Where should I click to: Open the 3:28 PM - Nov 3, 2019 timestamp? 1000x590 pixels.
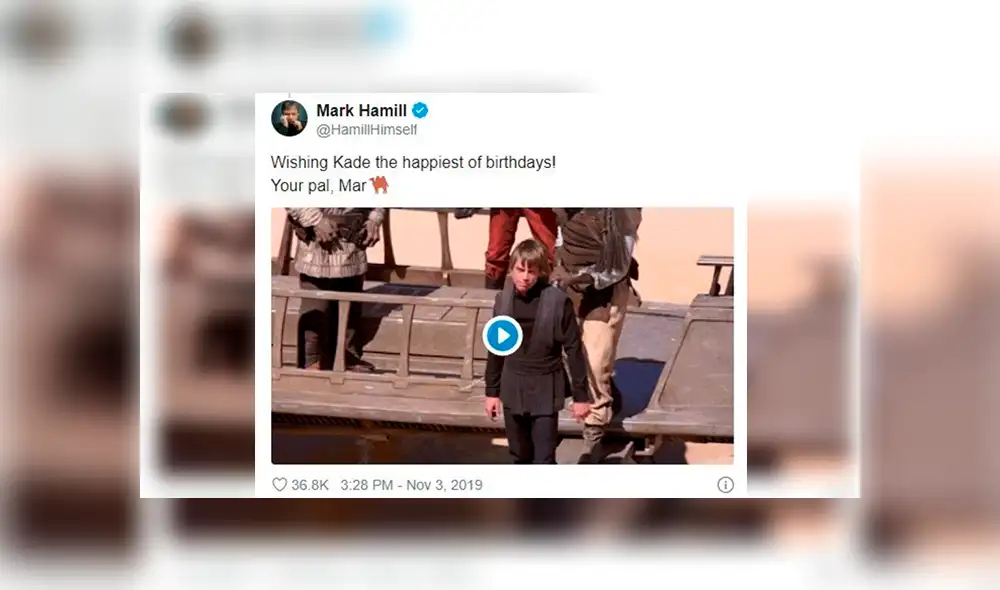click(411, 485)
